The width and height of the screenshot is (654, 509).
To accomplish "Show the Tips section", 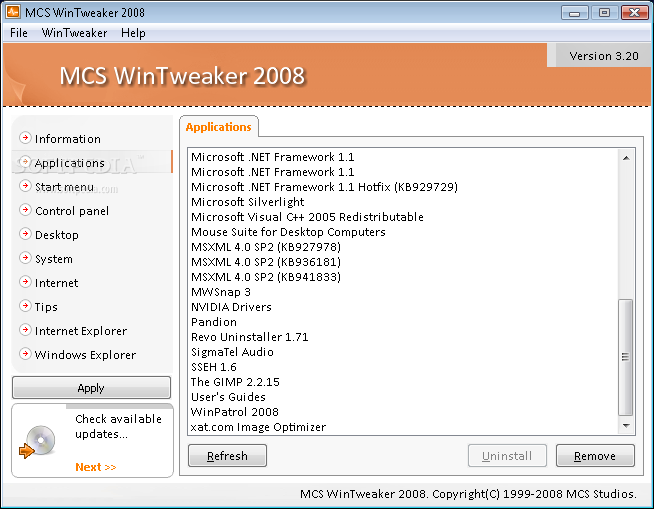I will click(x=46, y=307).
